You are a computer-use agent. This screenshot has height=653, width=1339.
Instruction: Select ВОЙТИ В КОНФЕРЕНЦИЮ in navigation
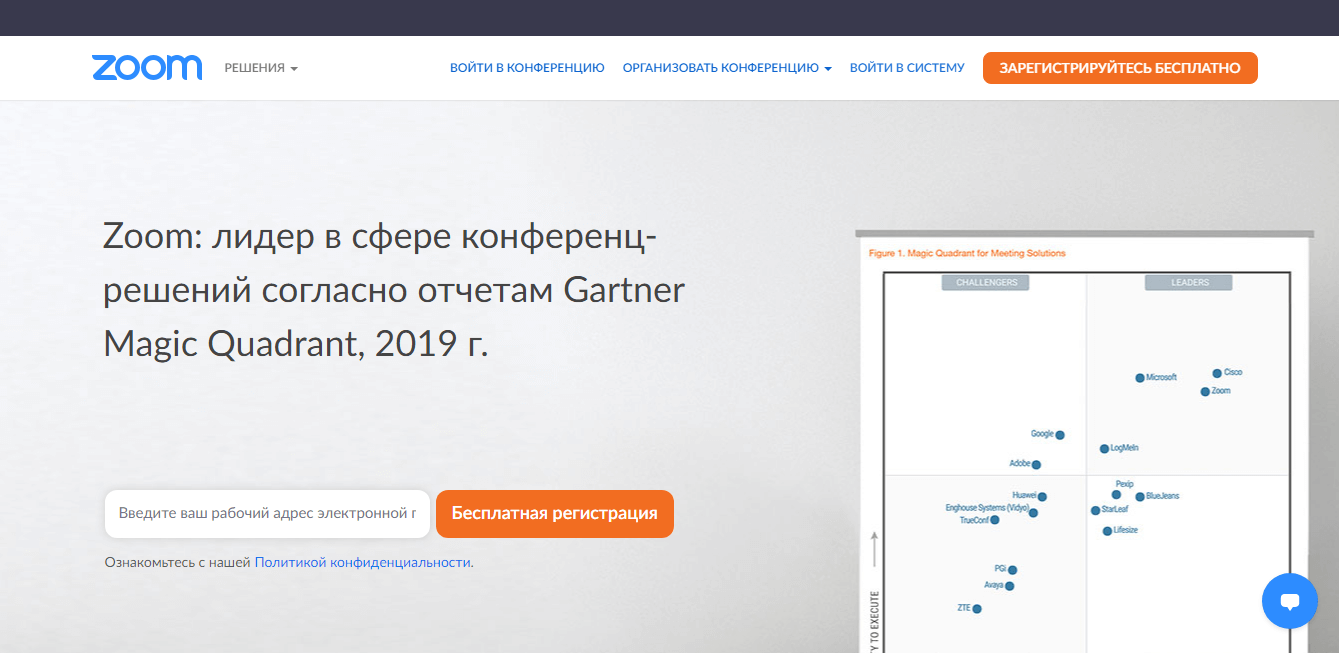click(527, 68)
